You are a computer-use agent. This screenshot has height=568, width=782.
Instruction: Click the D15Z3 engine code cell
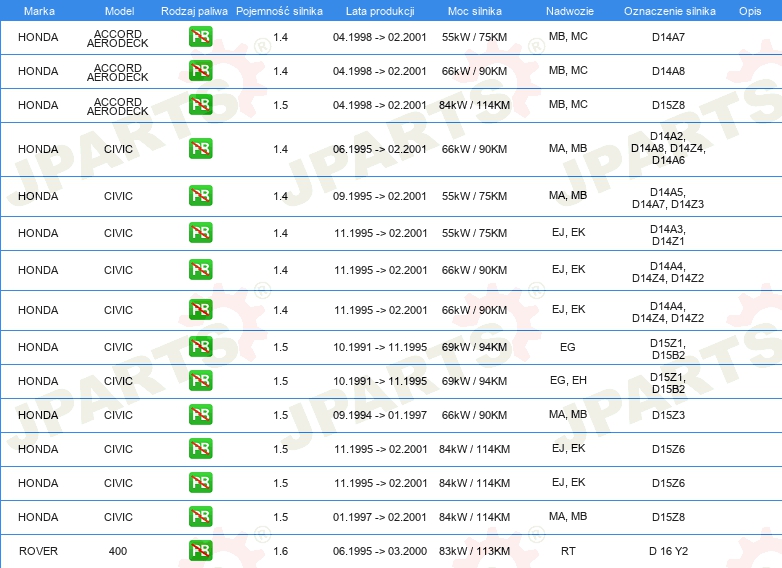pyautogui.click(x=668, y=415)
